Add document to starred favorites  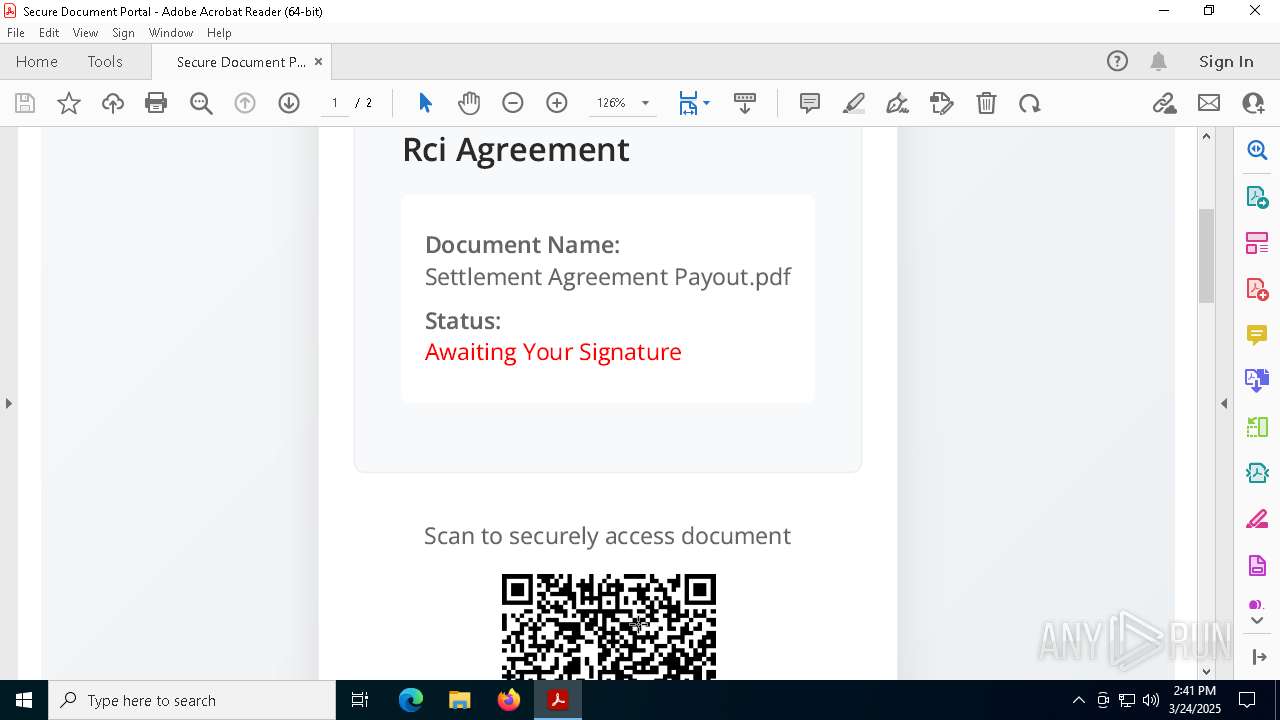tap(69, 103)
